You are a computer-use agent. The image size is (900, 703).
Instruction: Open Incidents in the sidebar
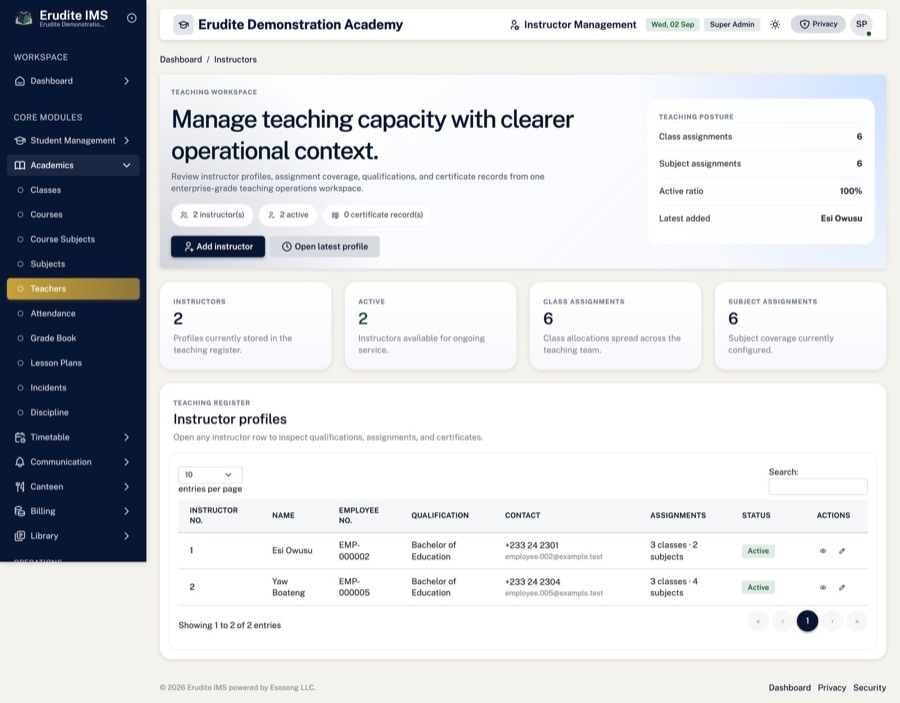point(73,387)
